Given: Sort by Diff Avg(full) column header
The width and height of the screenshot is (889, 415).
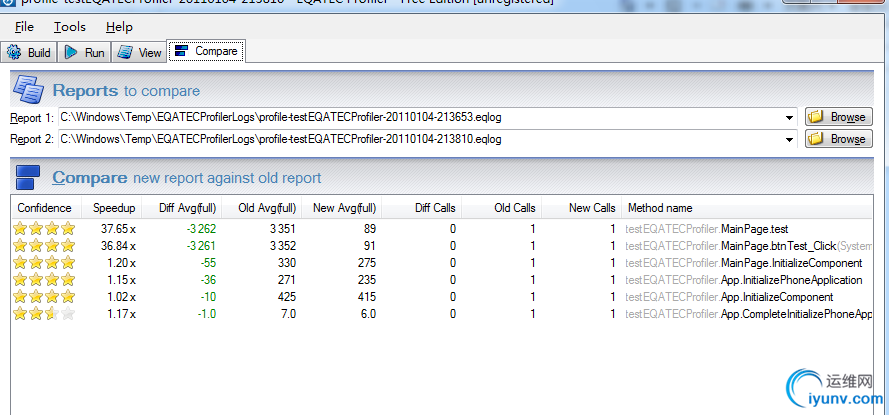Looking at the screenshot, I should tap(182, 208).
